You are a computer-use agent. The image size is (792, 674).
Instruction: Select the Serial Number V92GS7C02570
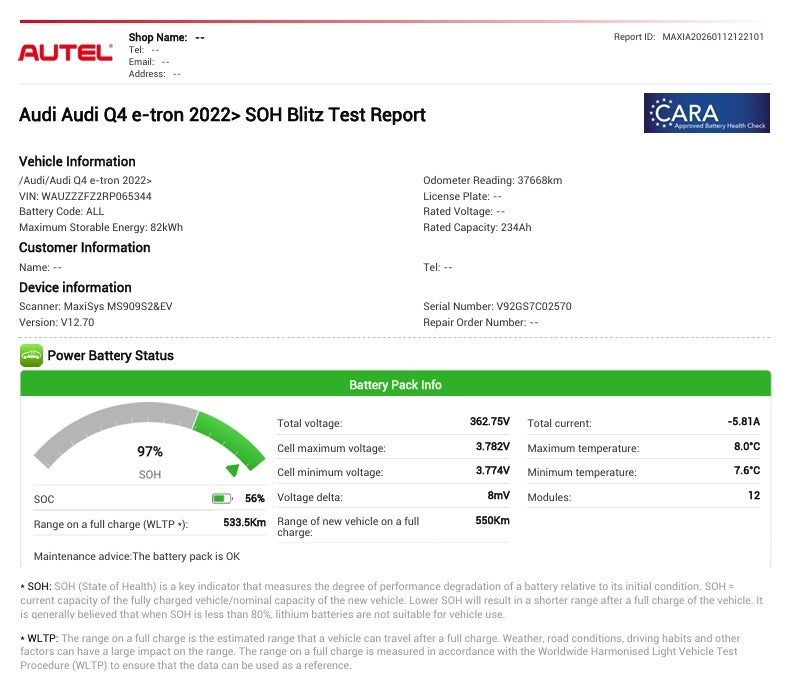[533, 307]
